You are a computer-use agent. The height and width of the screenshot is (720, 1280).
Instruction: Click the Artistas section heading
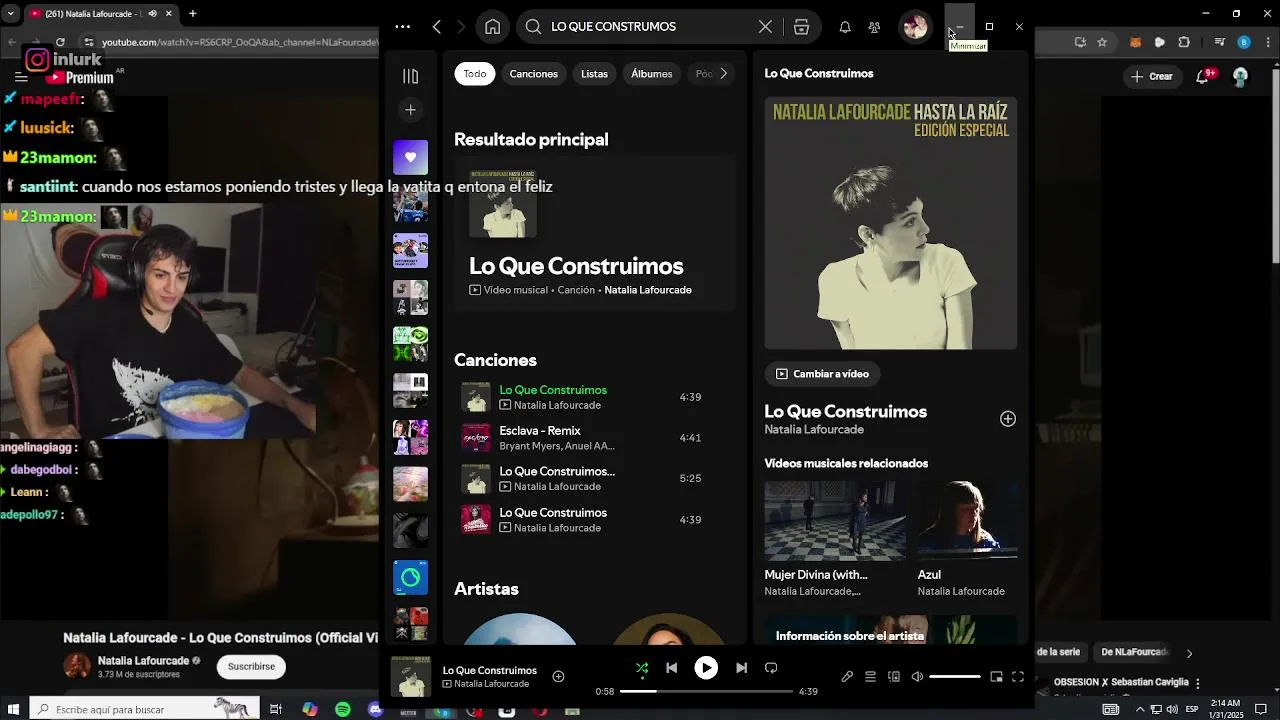pos(486,589)
